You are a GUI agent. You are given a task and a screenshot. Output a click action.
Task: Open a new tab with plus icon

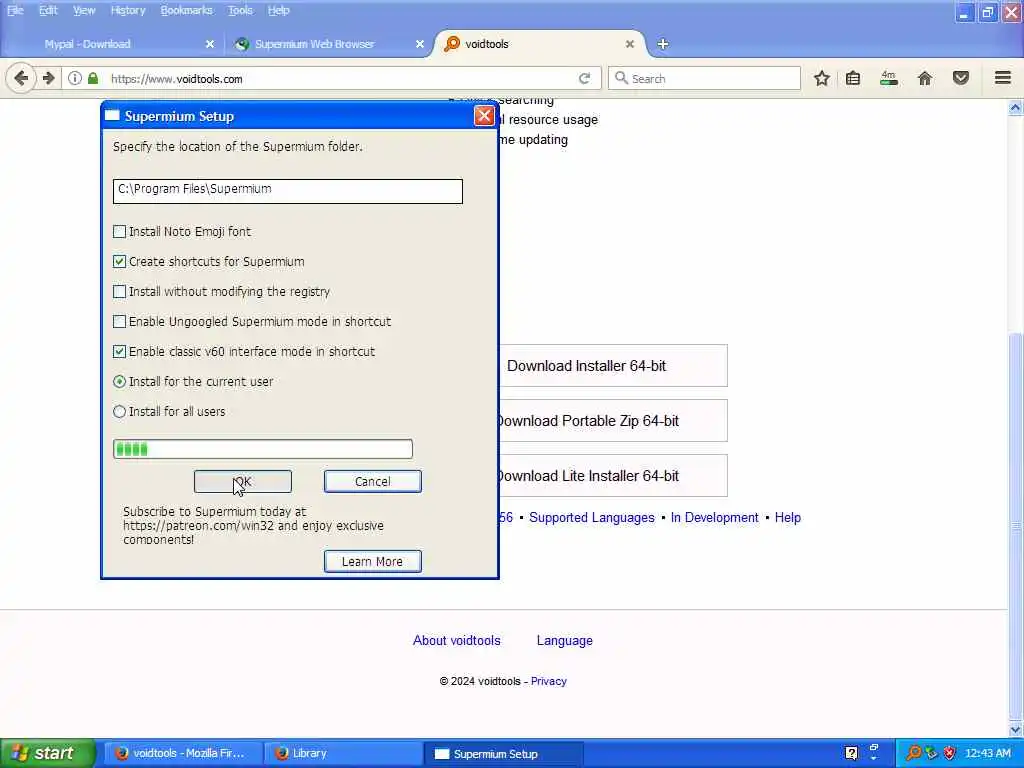click(x=663, y=44)
